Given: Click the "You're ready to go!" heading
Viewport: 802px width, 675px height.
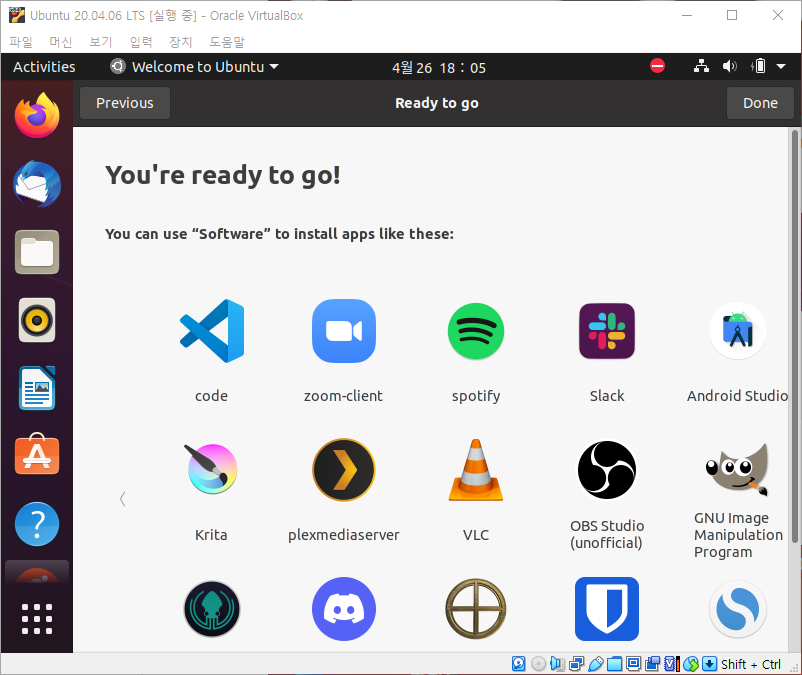Looking at the screenshot, I should pyautogui.click(x=223, y=175).
